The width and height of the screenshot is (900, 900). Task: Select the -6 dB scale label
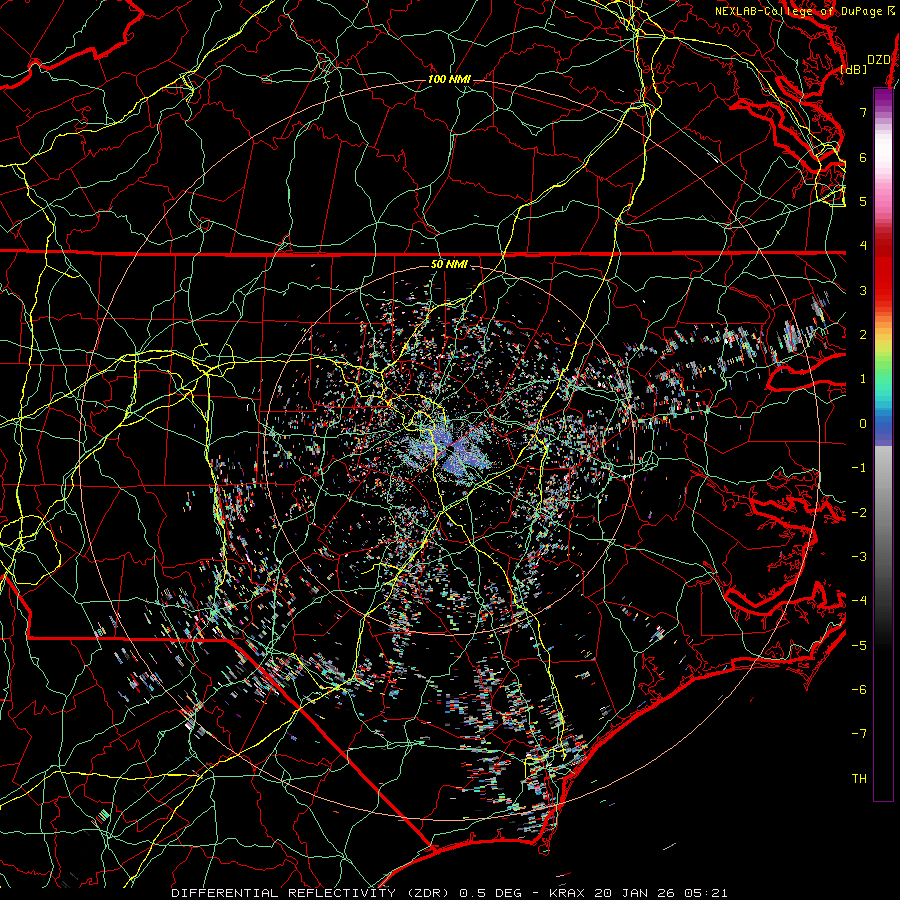[859, 690]
